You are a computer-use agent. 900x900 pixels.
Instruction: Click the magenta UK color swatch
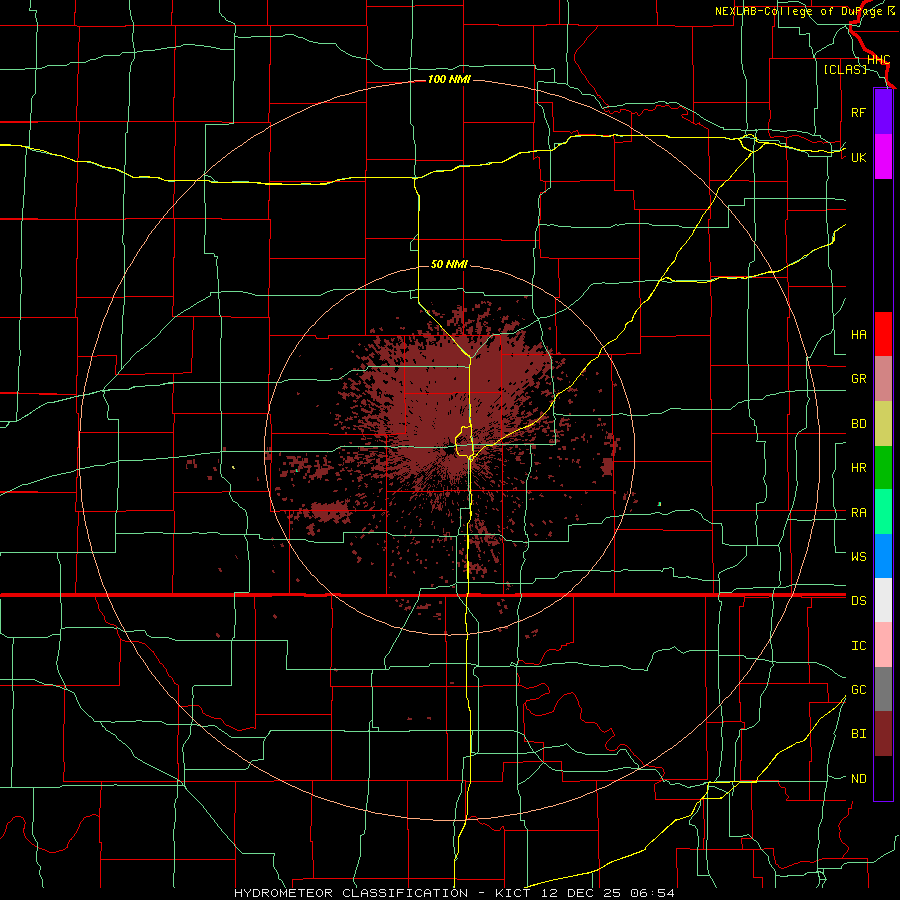coord(883,157)
